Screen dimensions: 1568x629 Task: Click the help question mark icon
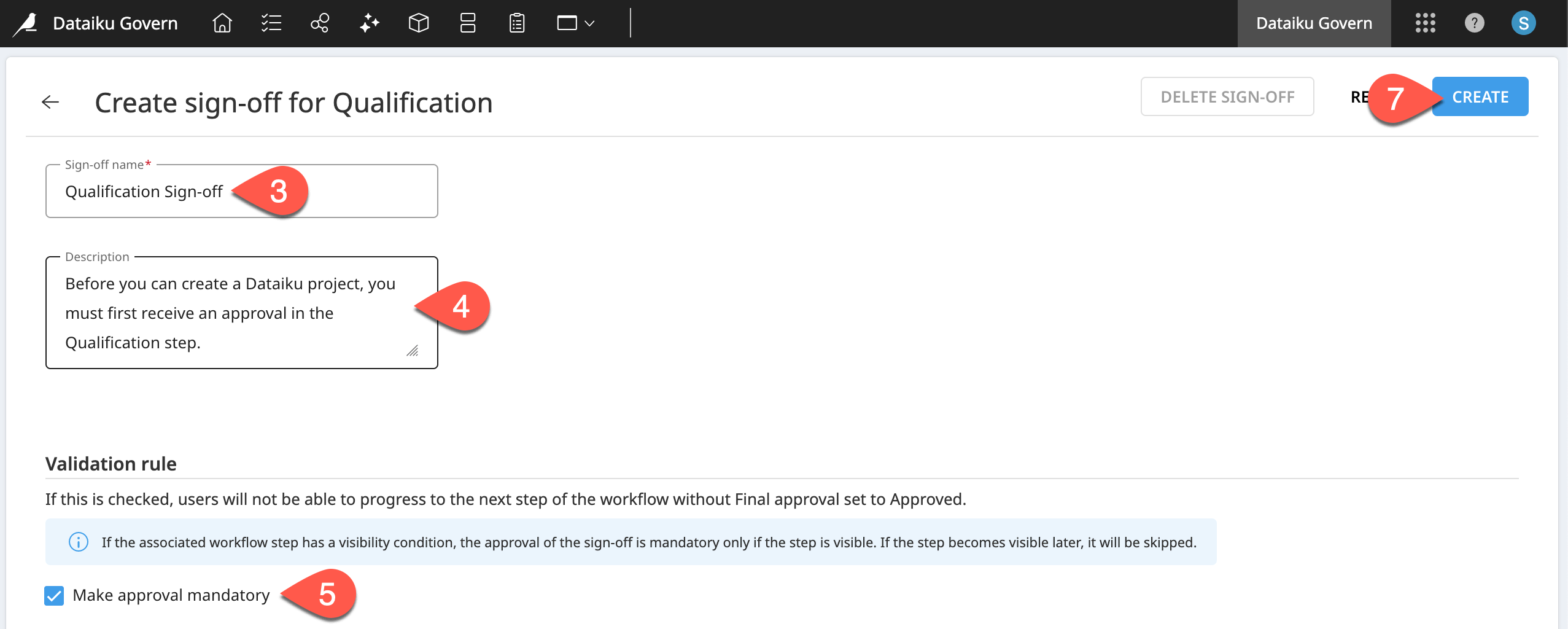pos(1474,23)
